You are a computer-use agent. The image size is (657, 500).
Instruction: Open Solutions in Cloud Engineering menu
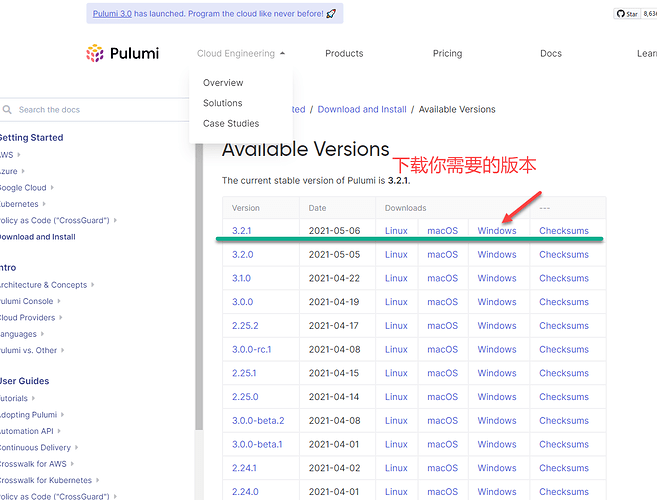pos(222,103)
